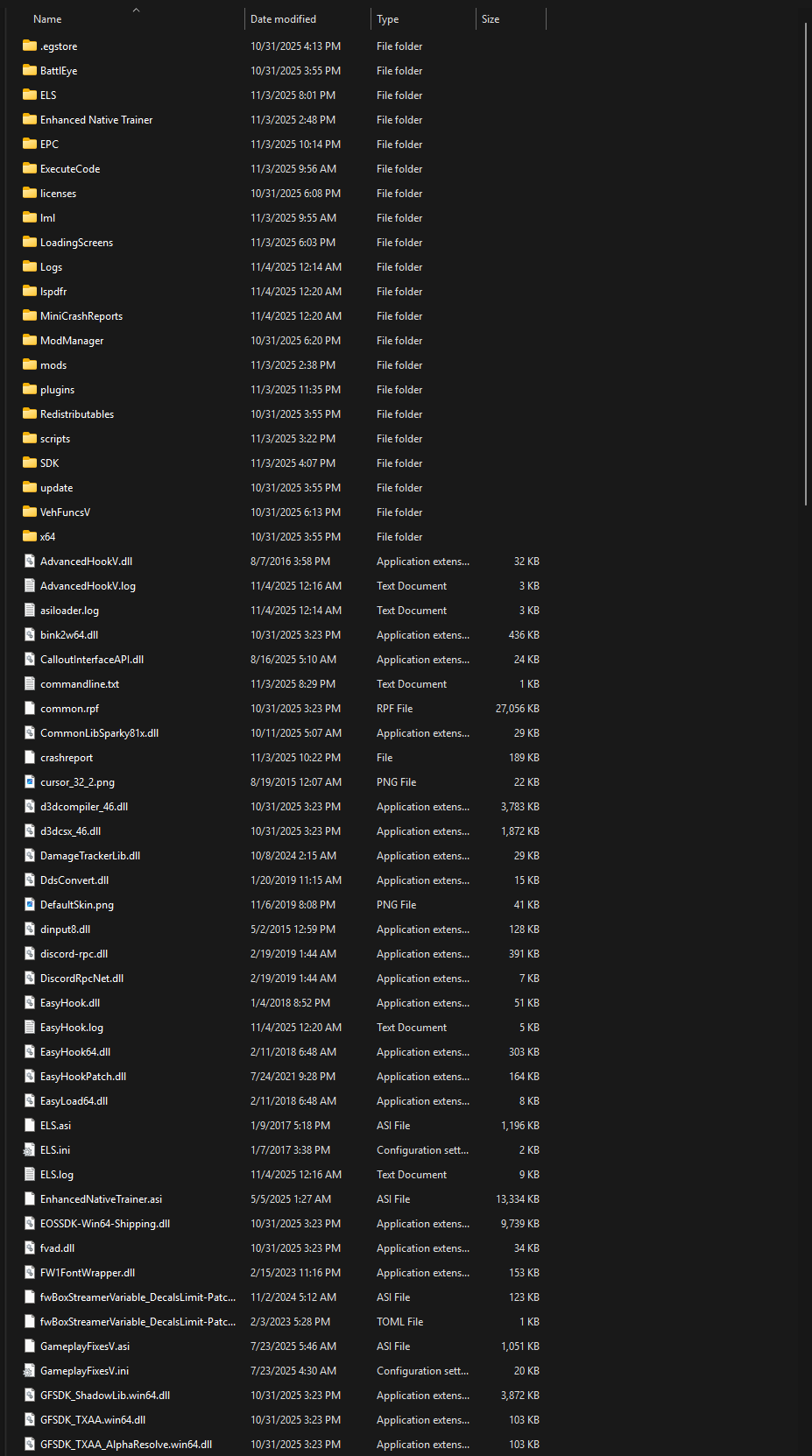Select the d3dcompiler_46.dll file name
812x1456 pixels.
click(x=84, y=807)
